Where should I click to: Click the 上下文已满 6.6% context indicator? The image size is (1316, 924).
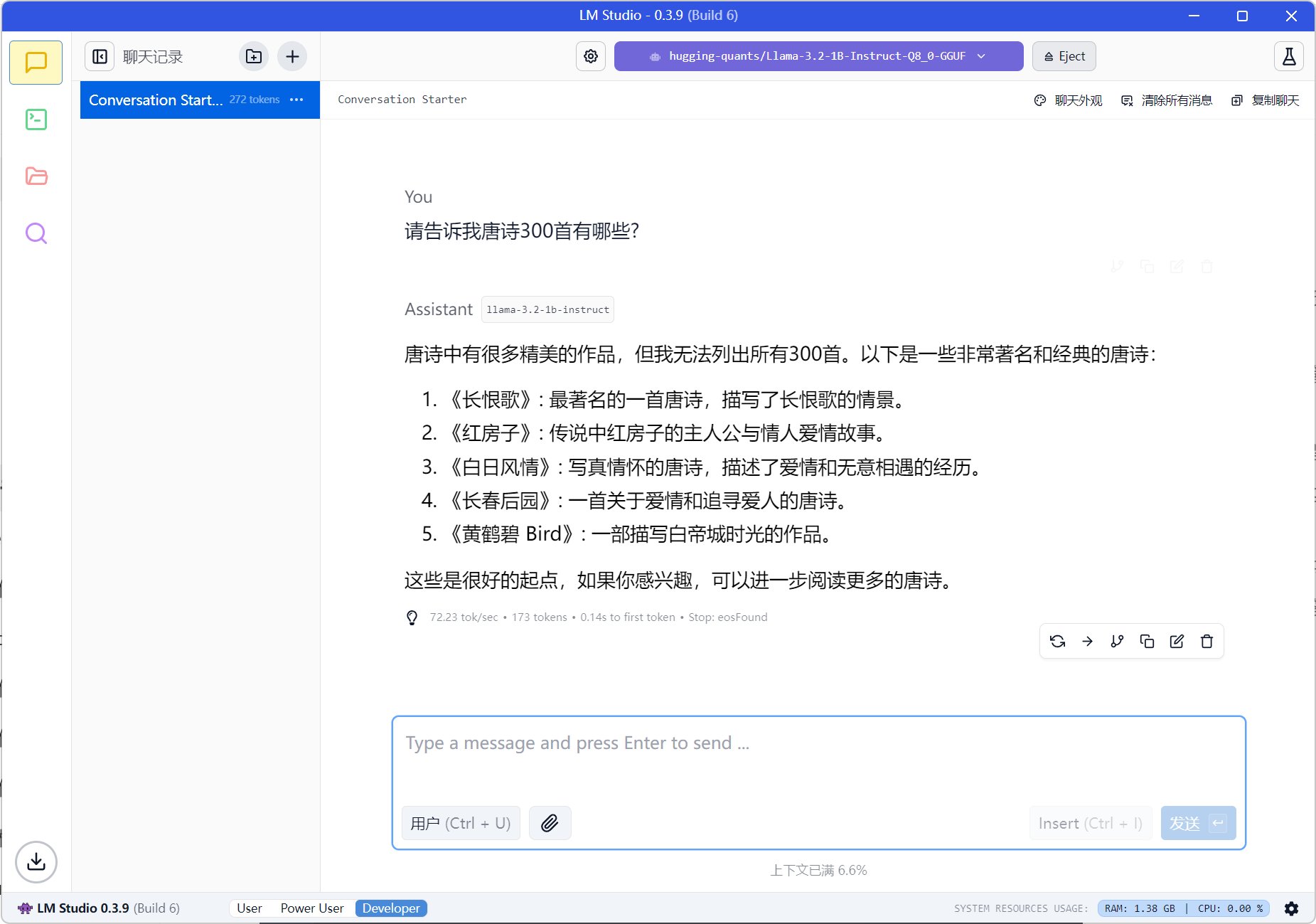coord(819,870)
